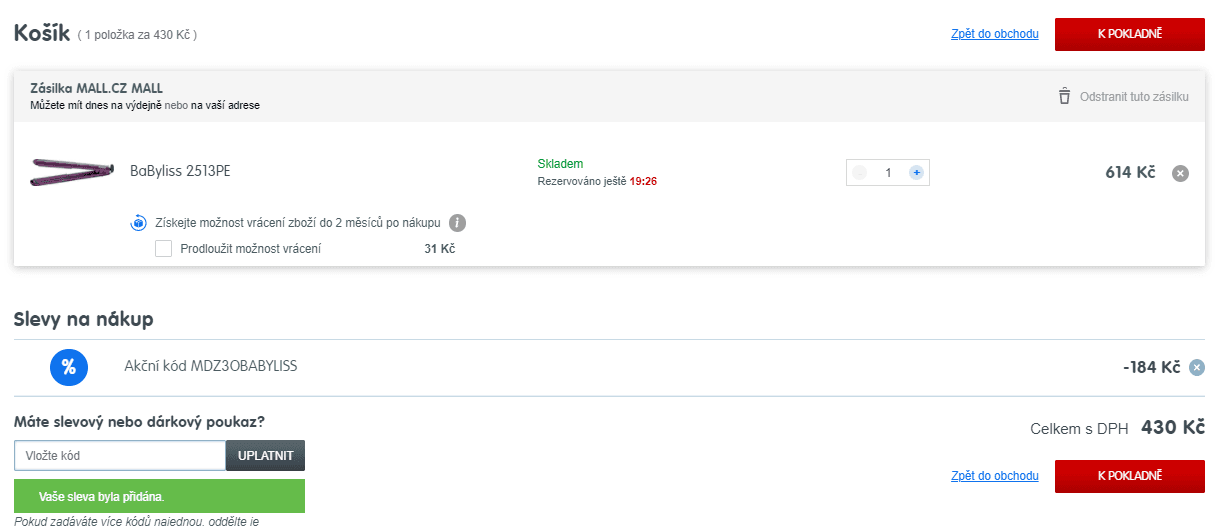Click Akční kód MDZ3OBABYLISS text
The width and height of the screenshot is (1226, 526).
tap(211, 366)
